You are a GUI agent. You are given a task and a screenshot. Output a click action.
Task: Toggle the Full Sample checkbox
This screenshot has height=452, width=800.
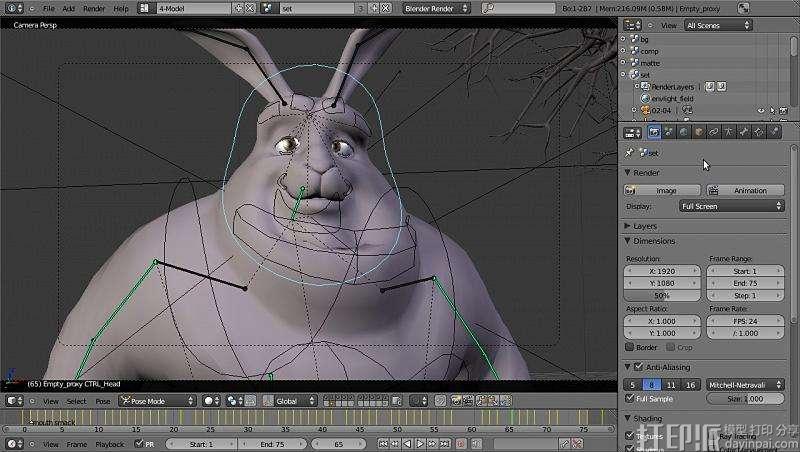pyautogui.click(x=630, y=398)
